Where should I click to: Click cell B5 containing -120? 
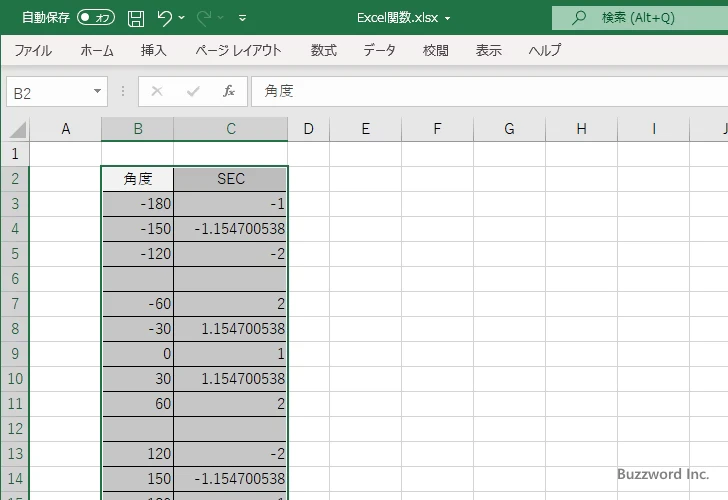(x=137, y=254)
